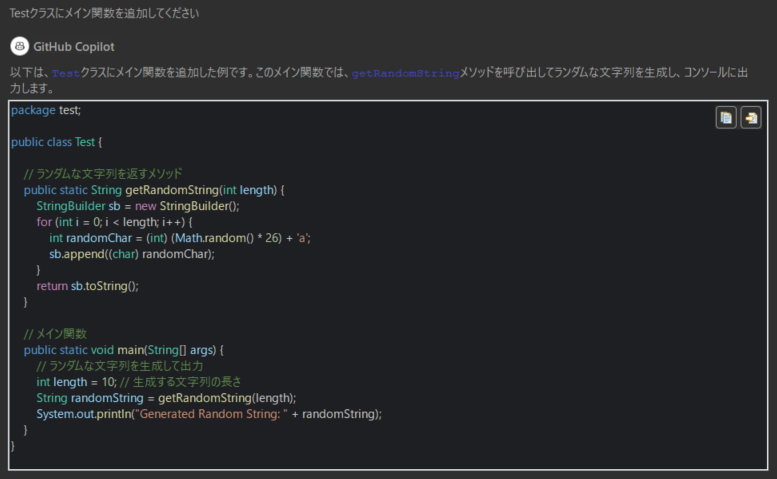Click the 'package test;' code line

point(45,110)
